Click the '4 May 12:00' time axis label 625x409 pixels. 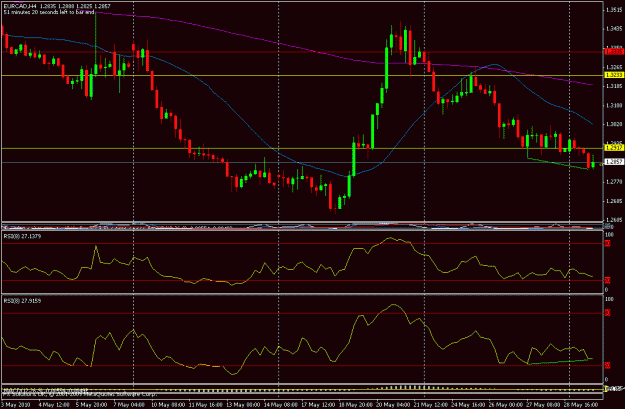tap(53, 405)
